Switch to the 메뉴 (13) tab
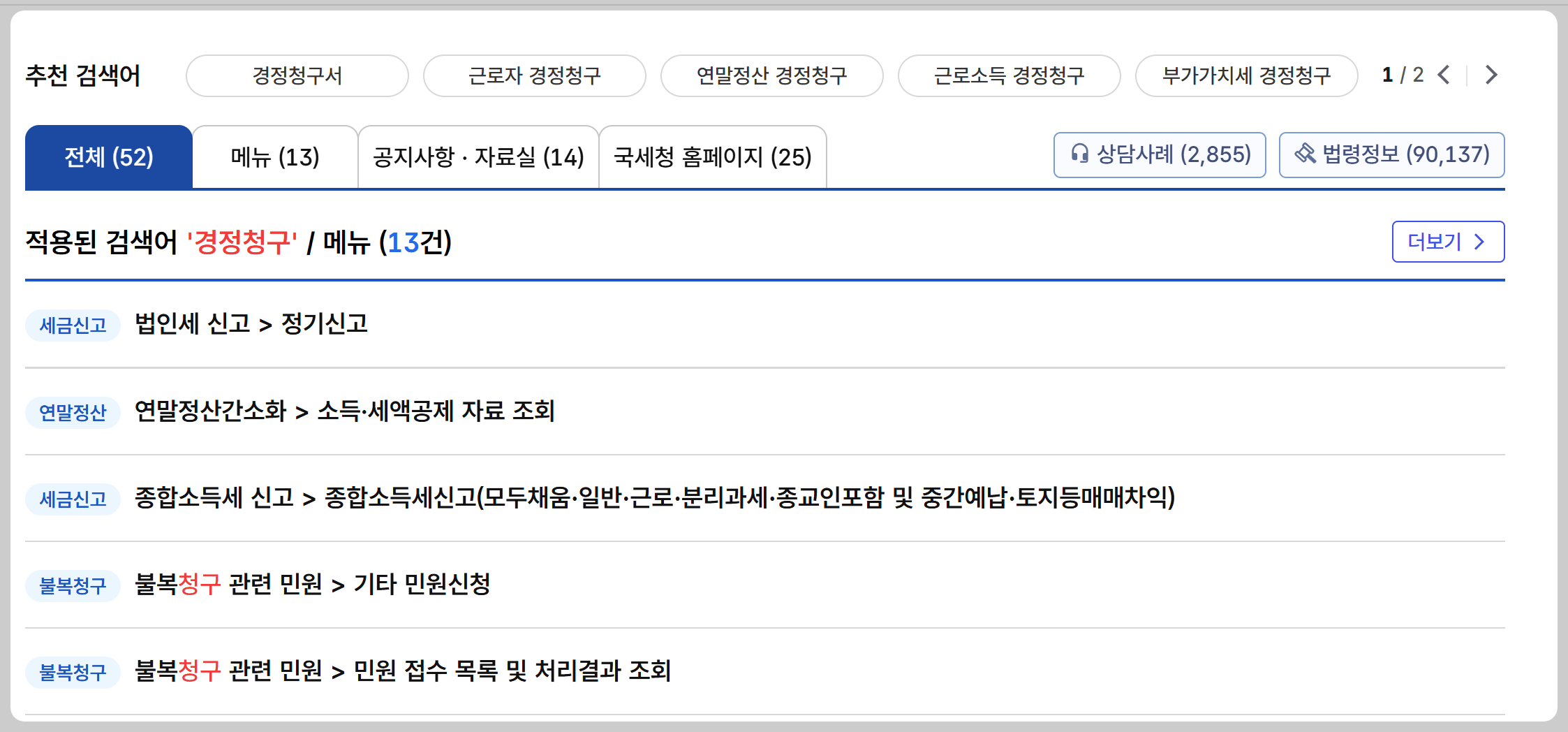Screen dimensions: 1568x732 tap(274, 158)
